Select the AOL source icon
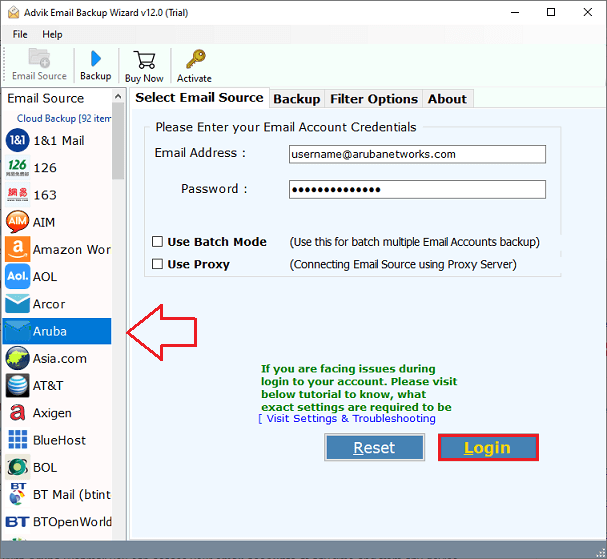Viewport: 607px width, 559px height. tap(17, 276)
